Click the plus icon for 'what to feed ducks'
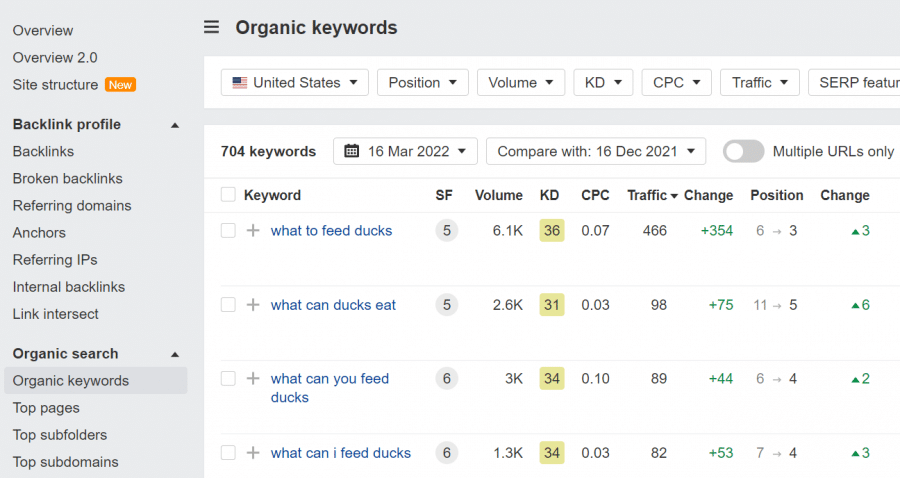Image resolution: width=900 pixels, height=478 pixels. 253,231
